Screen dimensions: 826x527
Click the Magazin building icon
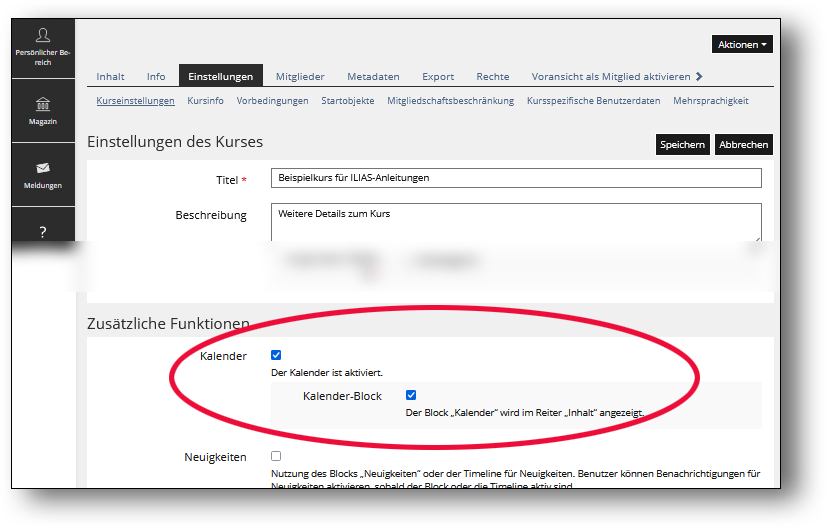point(42,105)
